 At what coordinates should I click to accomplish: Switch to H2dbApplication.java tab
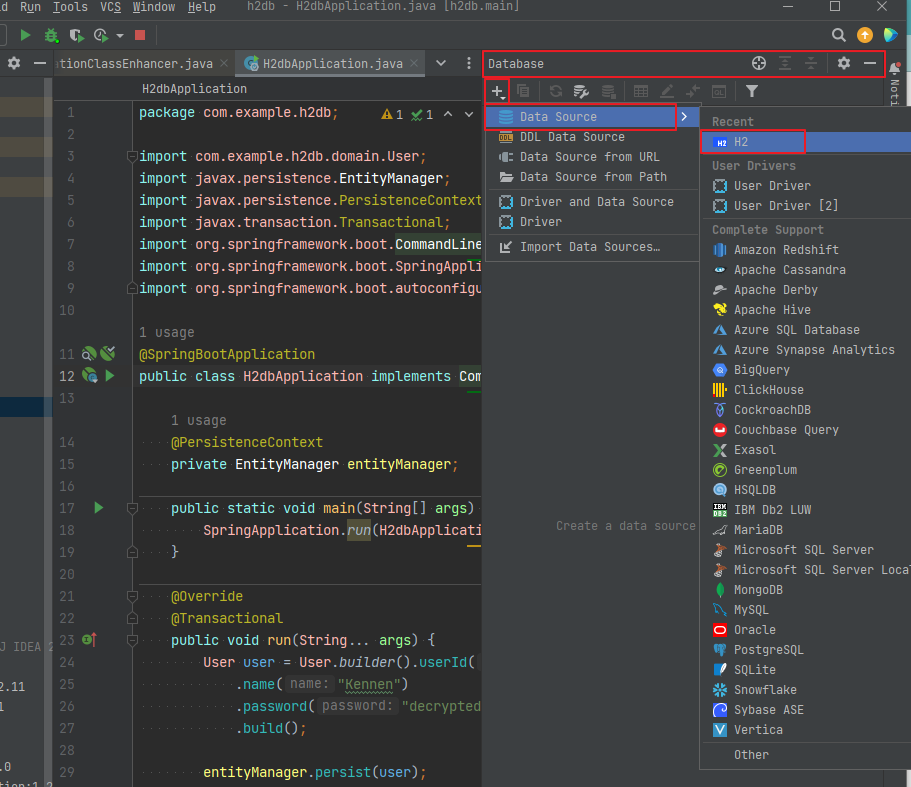click(332, 63)
